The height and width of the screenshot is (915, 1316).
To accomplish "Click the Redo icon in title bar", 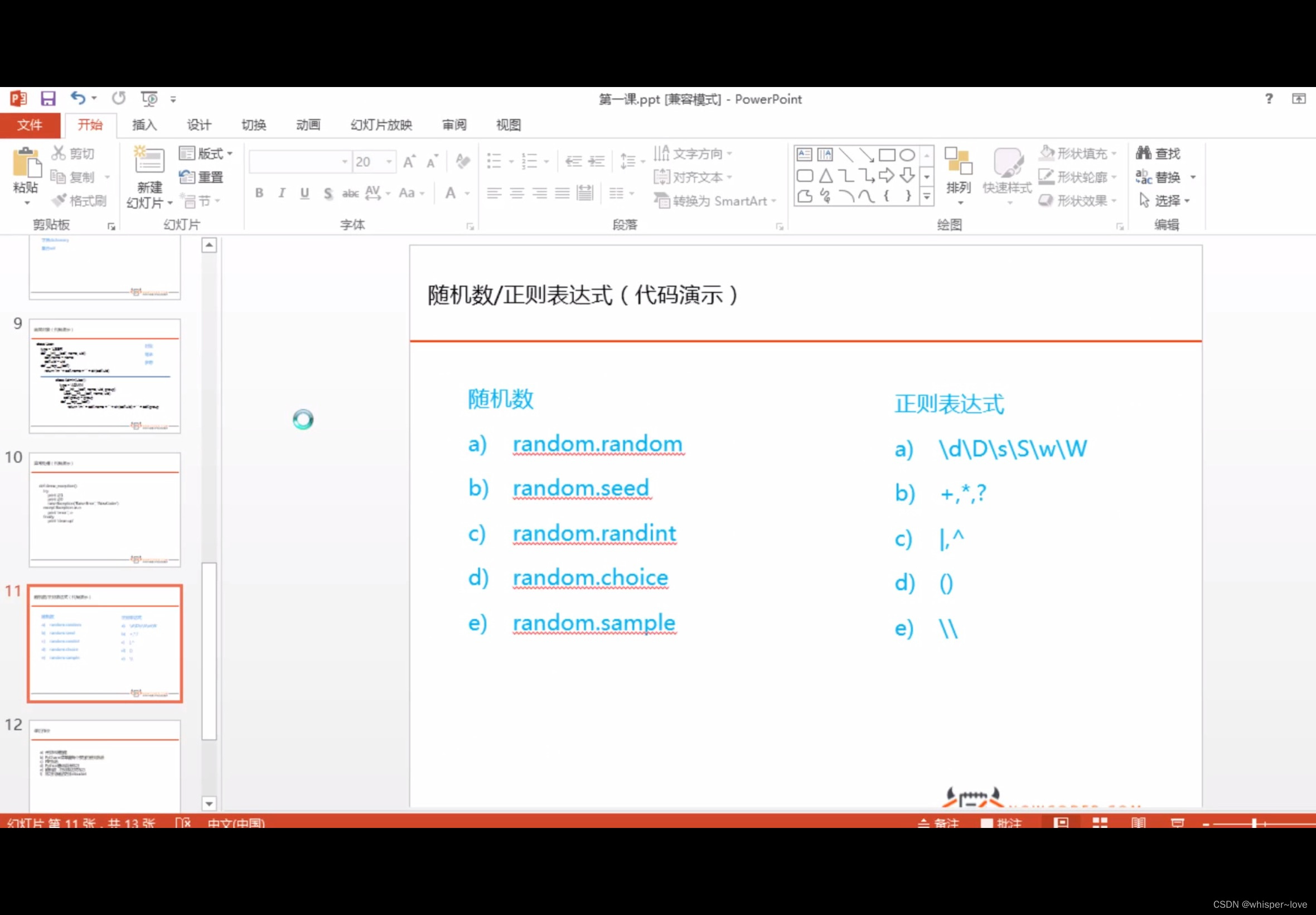I will [x=119, y=99].
